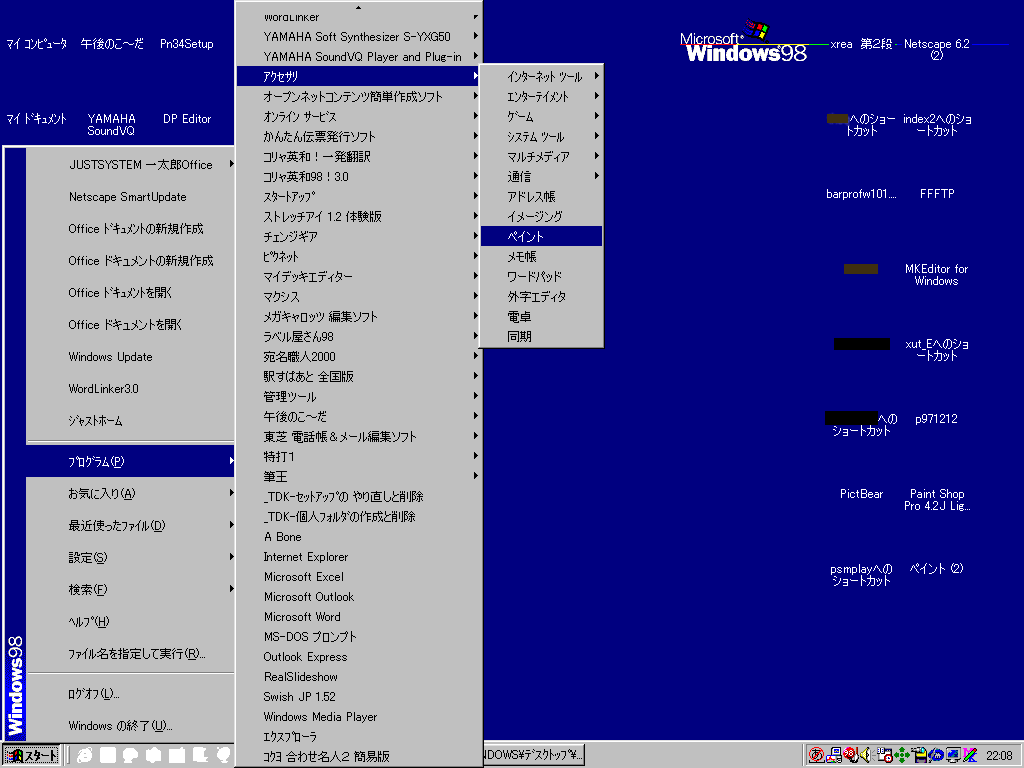
Task: Open the speaker volume tray icon
Action: click(866, 755)
